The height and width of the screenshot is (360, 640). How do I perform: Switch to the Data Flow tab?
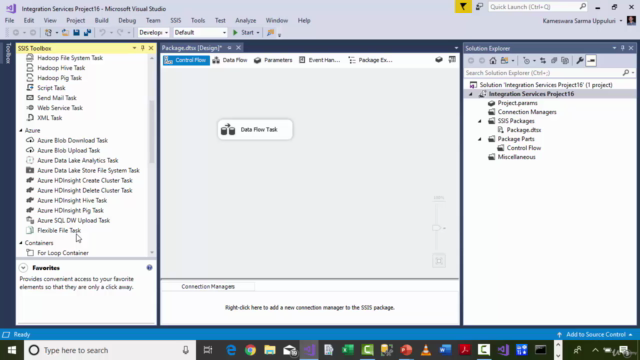(230, 60)
